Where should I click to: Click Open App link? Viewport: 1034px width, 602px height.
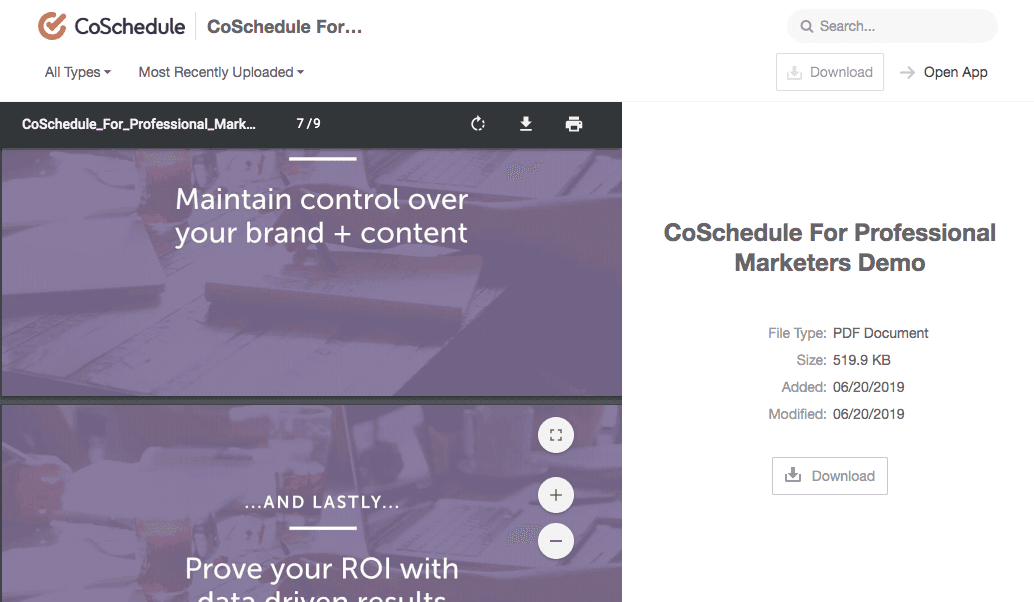[944, 73]
